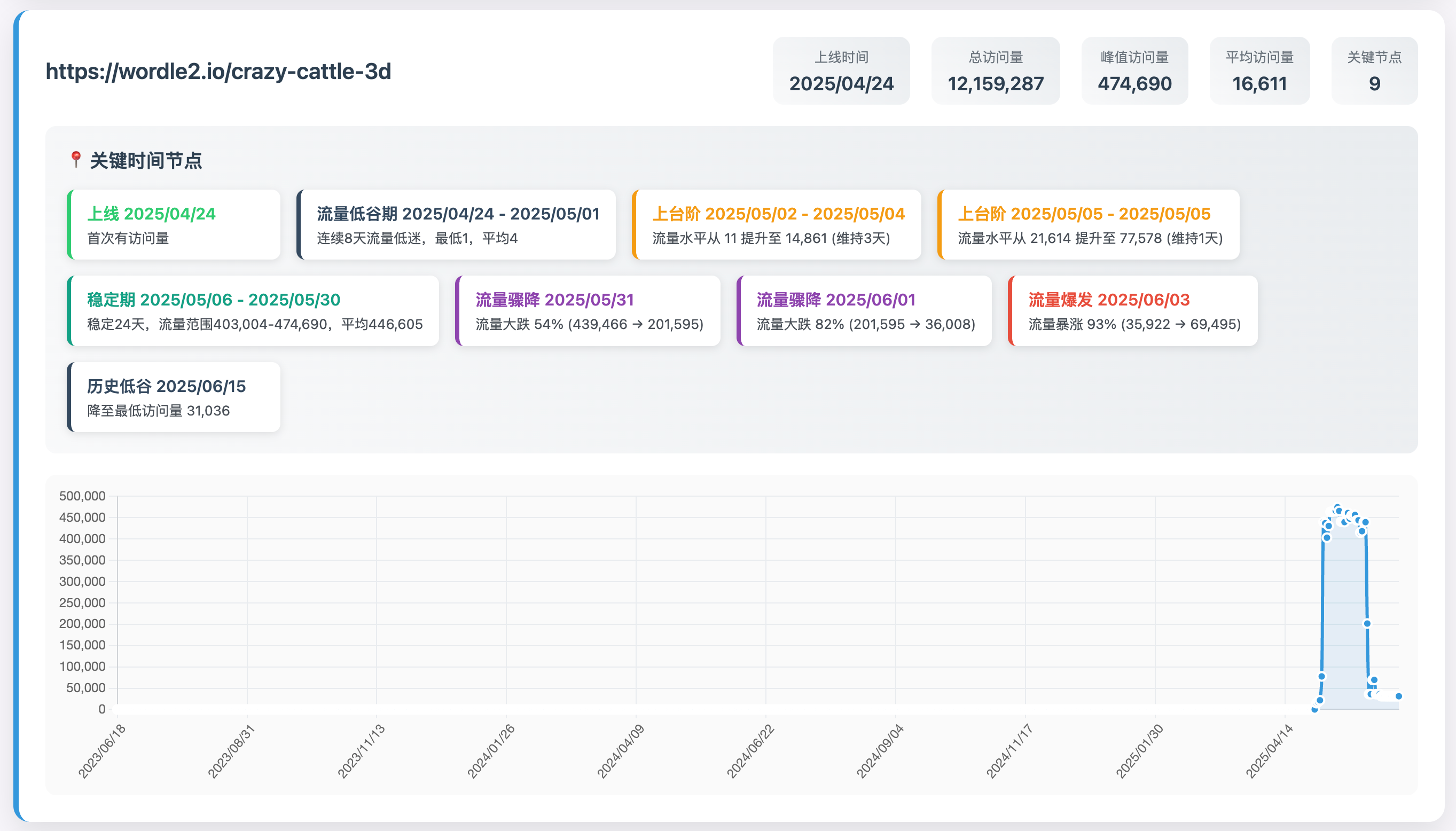The image size is (1456, 831).
Task: Click the 关键时间节点 section heading
Action: [146, 160]
